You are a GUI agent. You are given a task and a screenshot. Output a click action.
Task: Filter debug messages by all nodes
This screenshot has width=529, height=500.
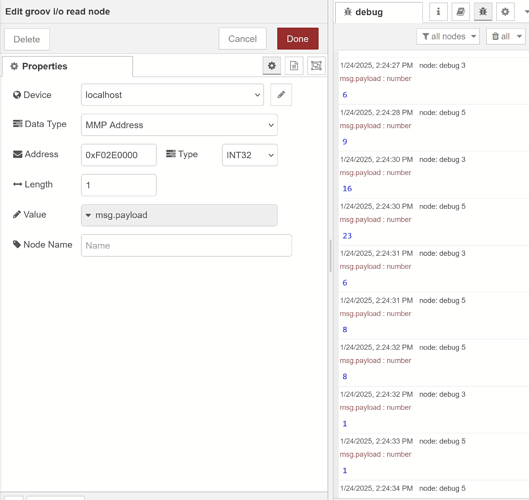(x=448, y=36)
